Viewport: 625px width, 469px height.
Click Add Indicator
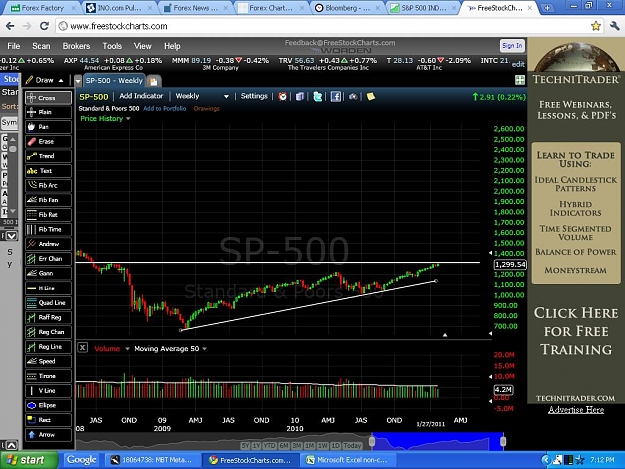click(141, 96)
